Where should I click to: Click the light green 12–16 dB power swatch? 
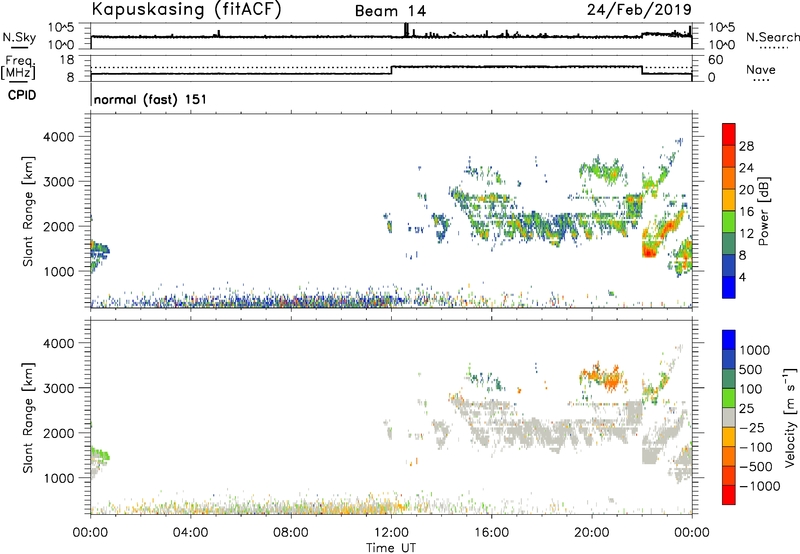coord(729,221)
